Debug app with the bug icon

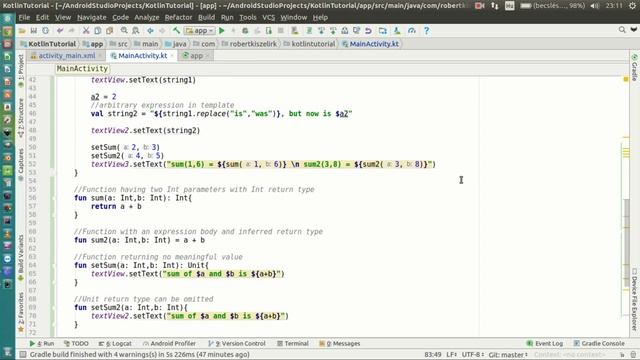point(245,31)
